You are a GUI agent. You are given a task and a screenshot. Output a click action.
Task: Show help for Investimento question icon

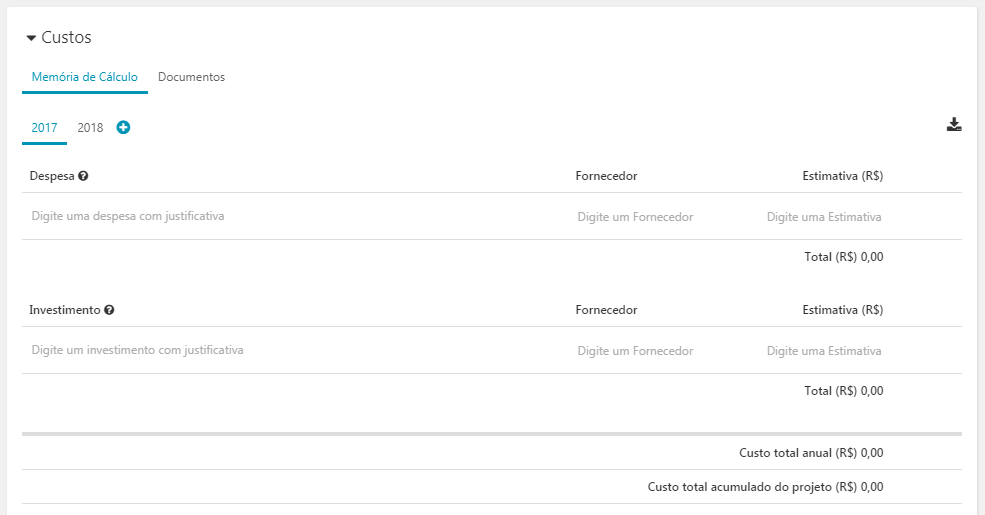pos(109,310)
